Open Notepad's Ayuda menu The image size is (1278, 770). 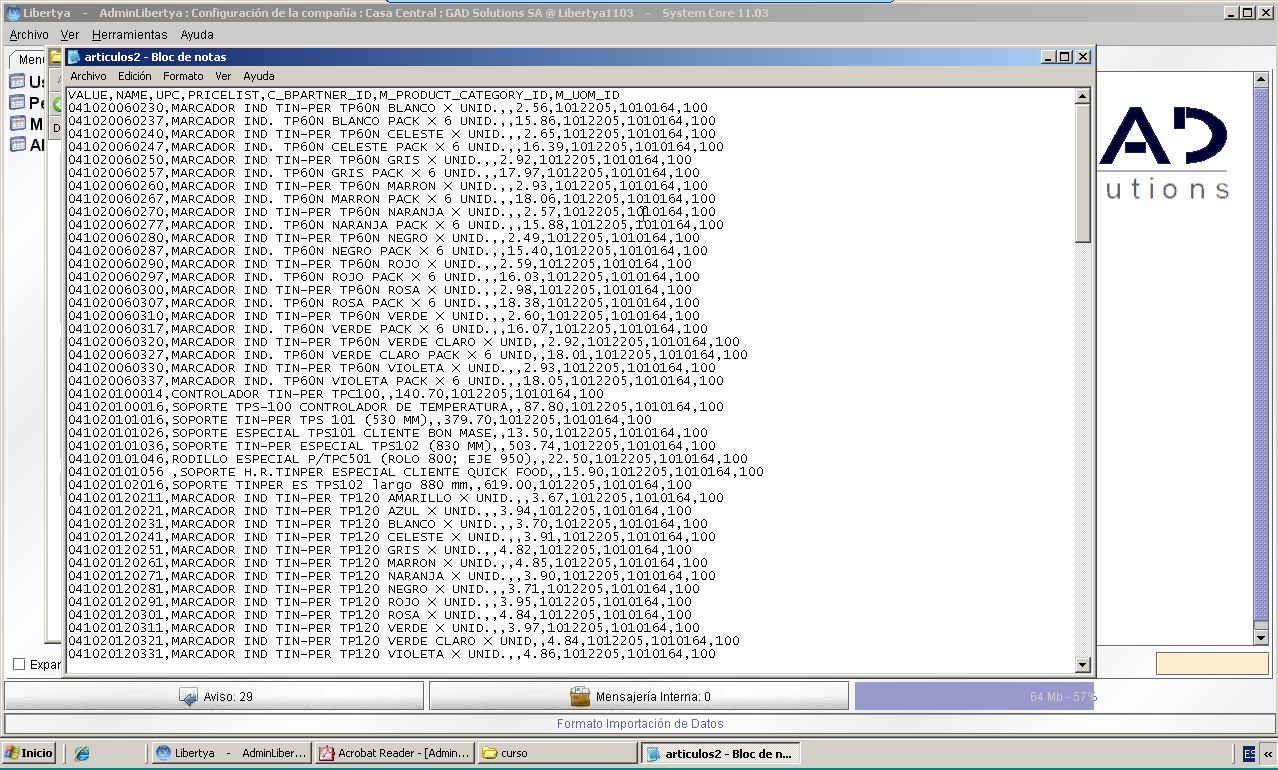[x=259, y=76]
